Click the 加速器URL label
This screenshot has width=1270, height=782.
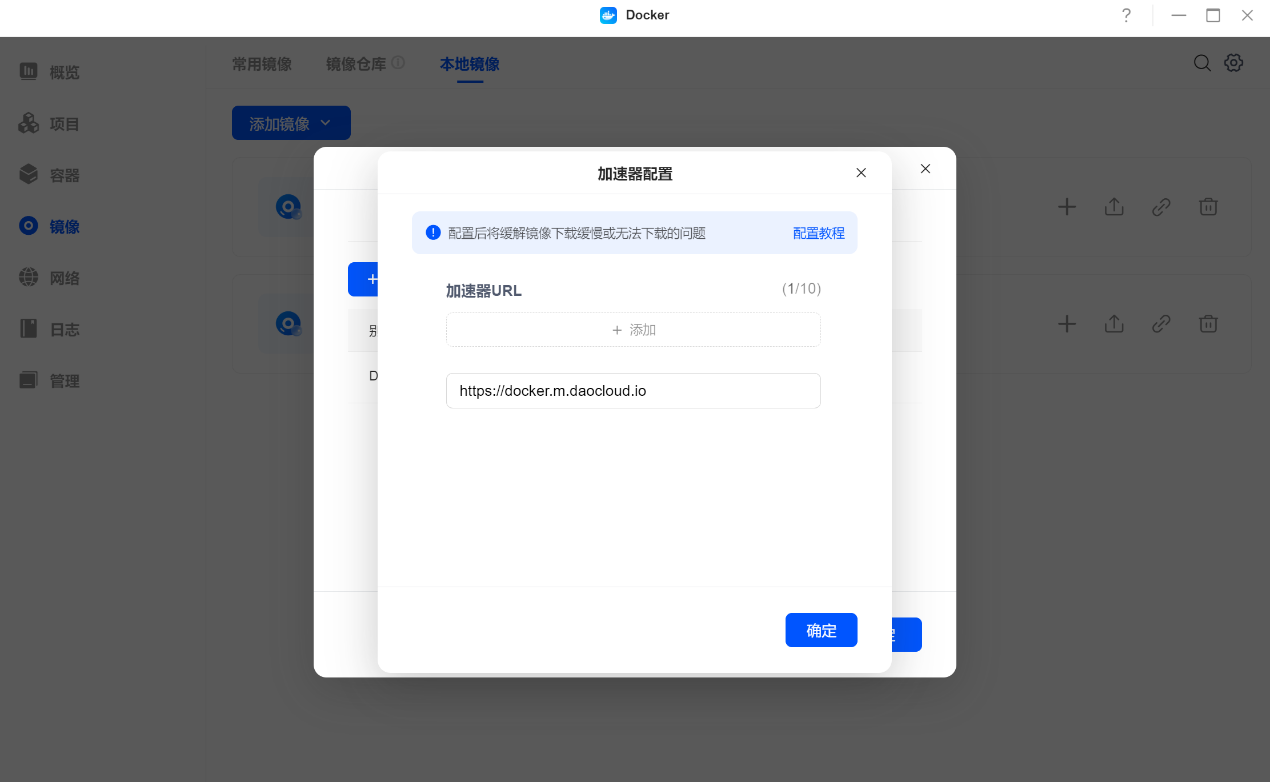click(484, 291)
